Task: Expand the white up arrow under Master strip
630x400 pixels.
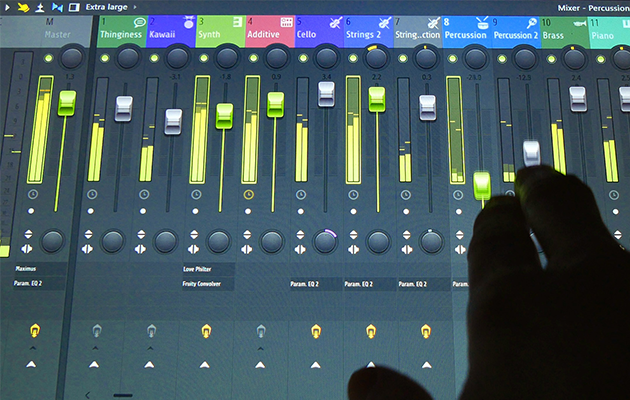Action: [33, 363]
